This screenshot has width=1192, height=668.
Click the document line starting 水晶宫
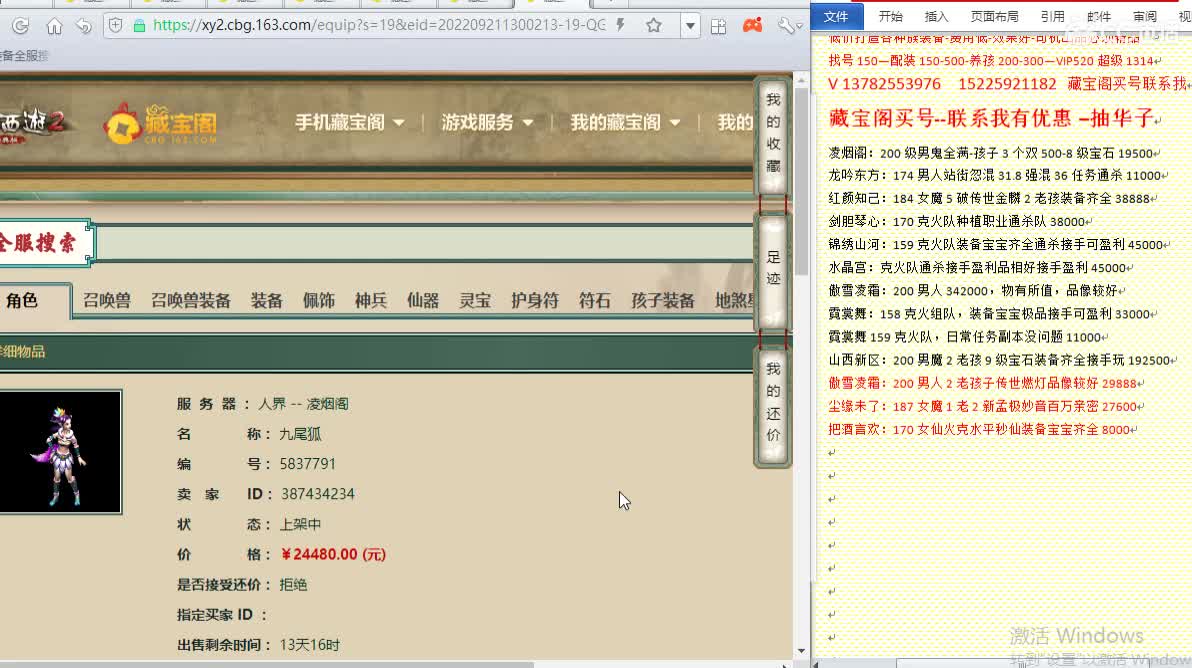979,268
